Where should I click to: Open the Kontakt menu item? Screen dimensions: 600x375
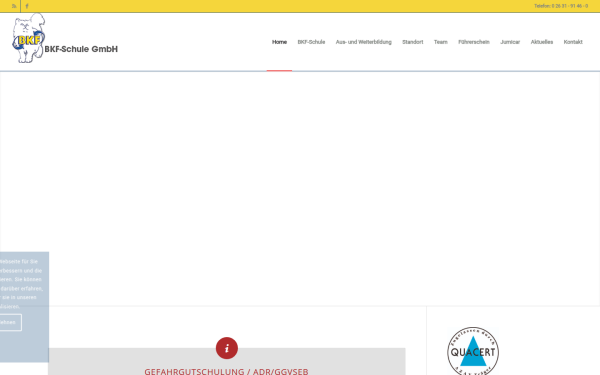pyautogui.click(x=573, y=42)
